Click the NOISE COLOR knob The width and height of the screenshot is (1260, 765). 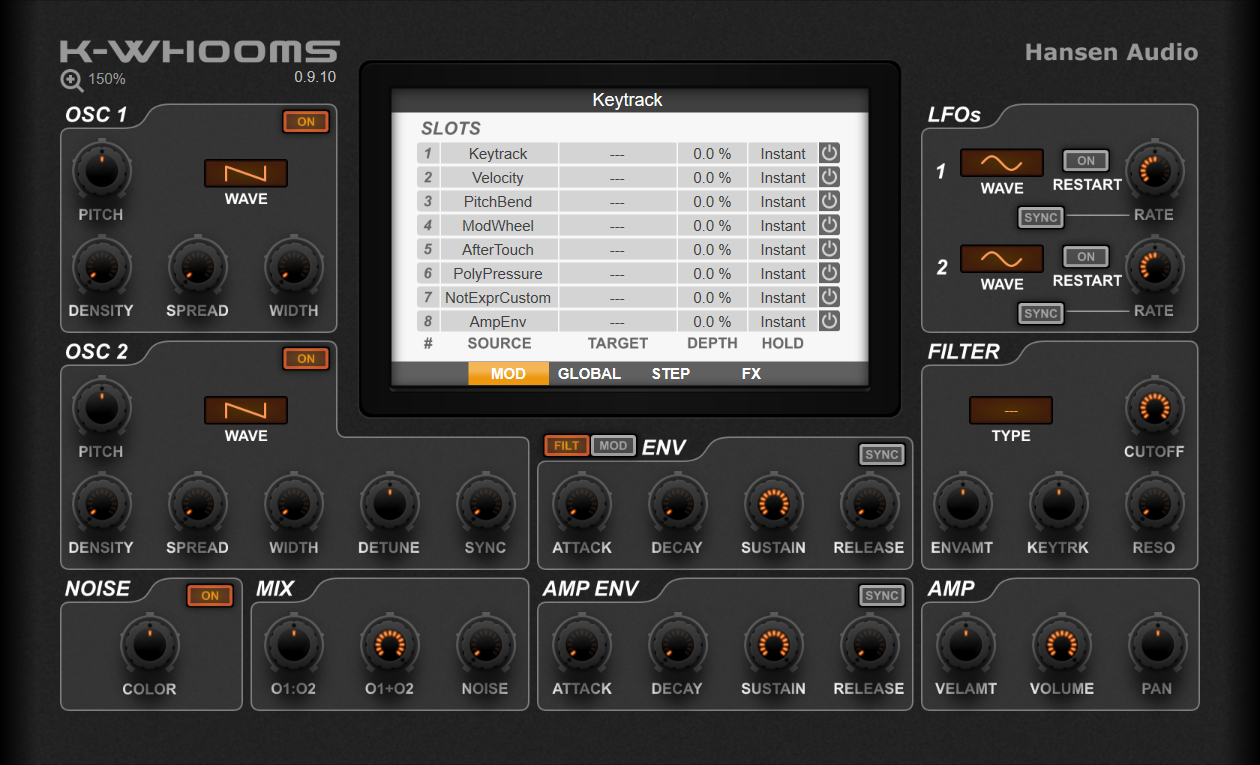149,645
